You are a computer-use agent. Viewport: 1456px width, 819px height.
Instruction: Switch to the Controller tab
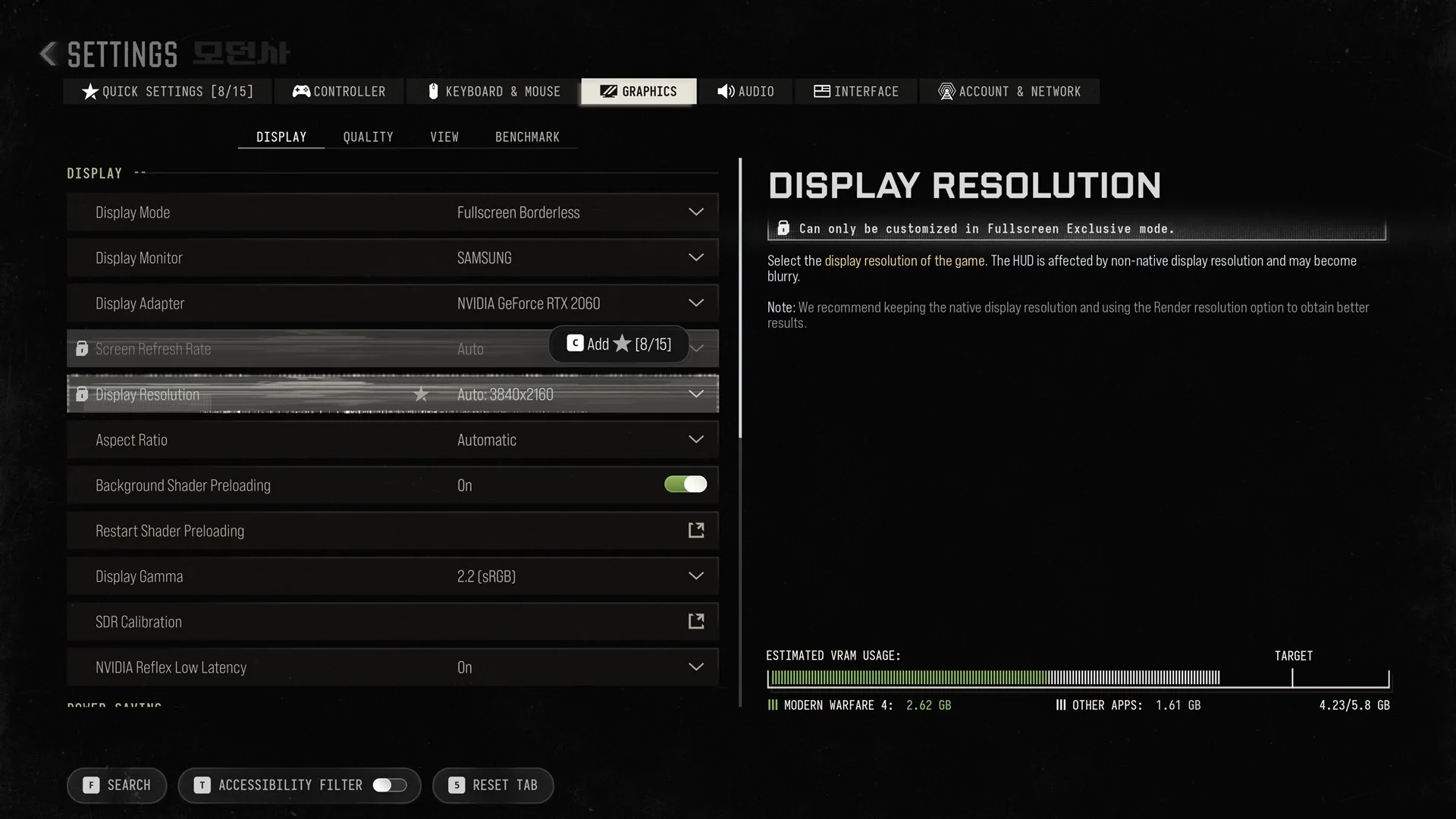pyautogui.click(x=339, y=91)
